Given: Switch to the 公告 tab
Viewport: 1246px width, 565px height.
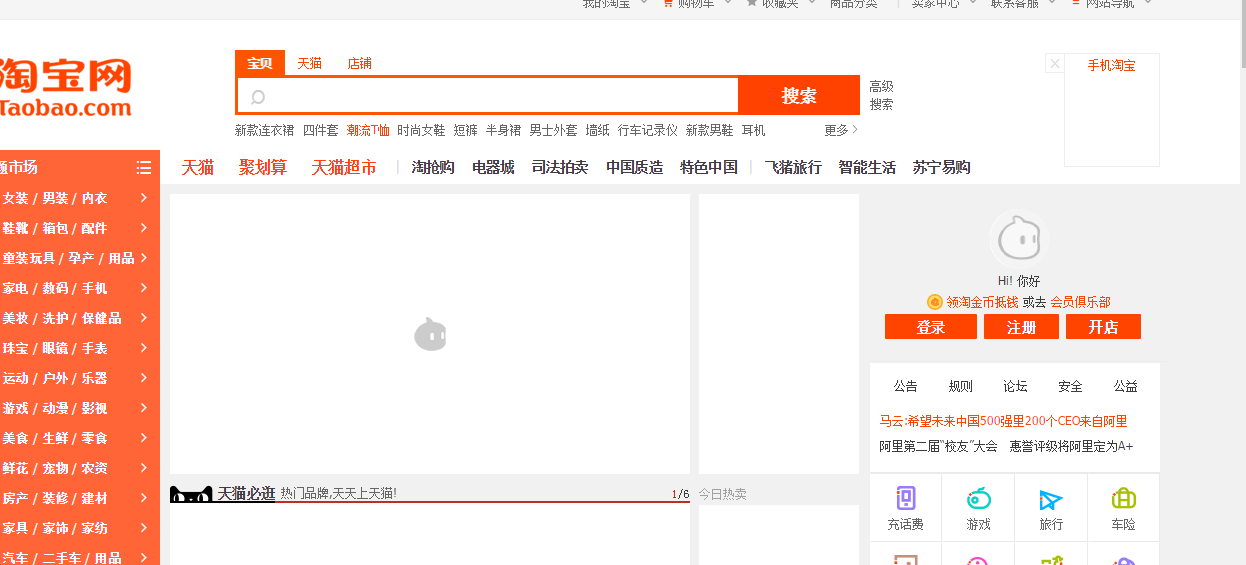Looking at the screenshot, I should pos(906,386).
